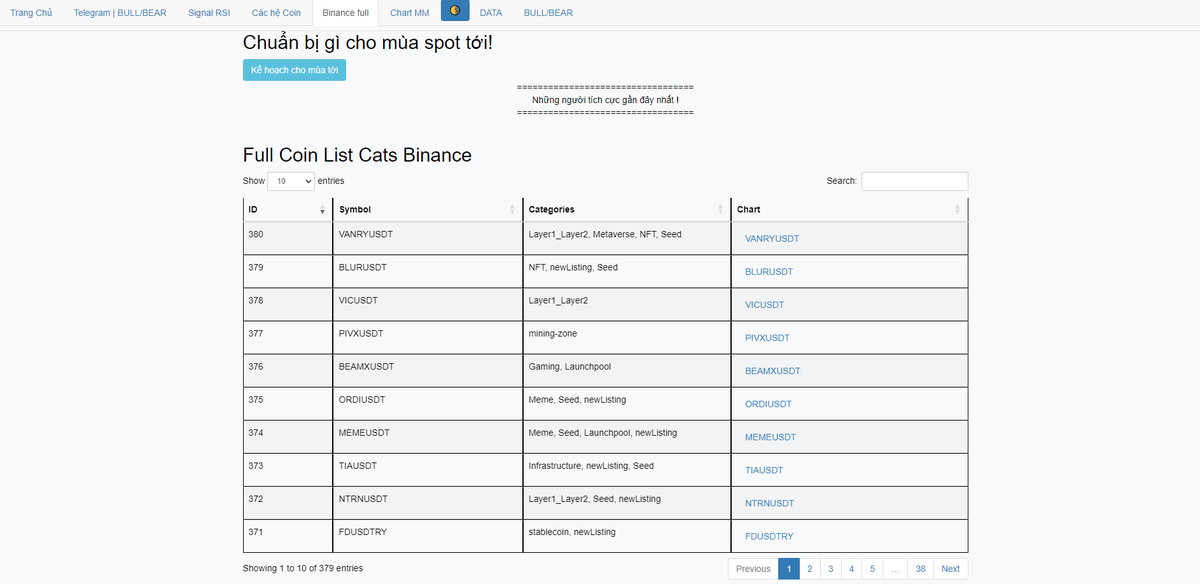
Task: Go to pagination page 5
Action: coord(873,569)
